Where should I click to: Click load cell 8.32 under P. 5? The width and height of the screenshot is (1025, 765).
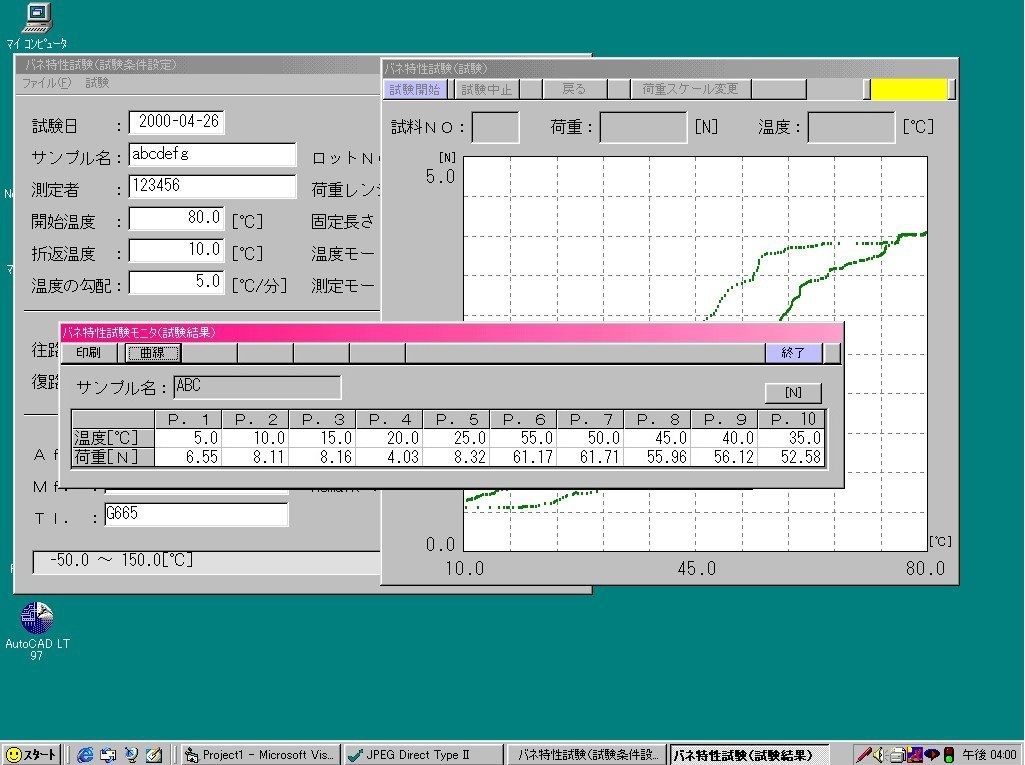tap(457, 456)
